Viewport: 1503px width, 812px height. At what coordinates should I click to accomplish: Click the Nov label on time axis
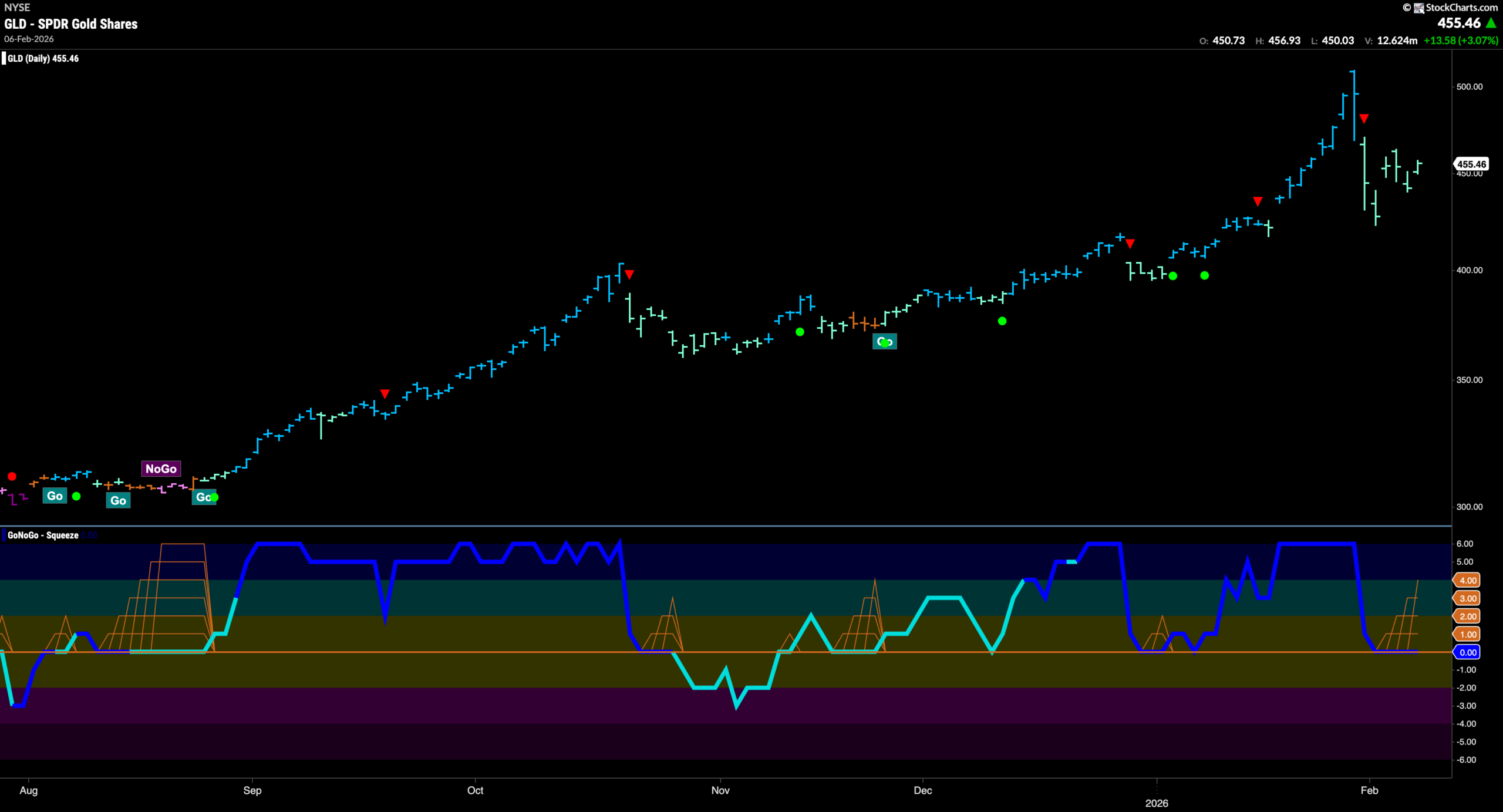tap(720, 790)
